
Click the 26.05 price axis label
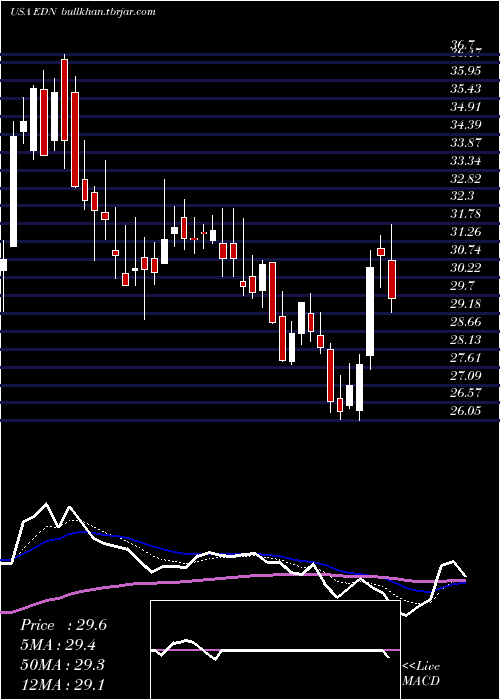(466, 411)
